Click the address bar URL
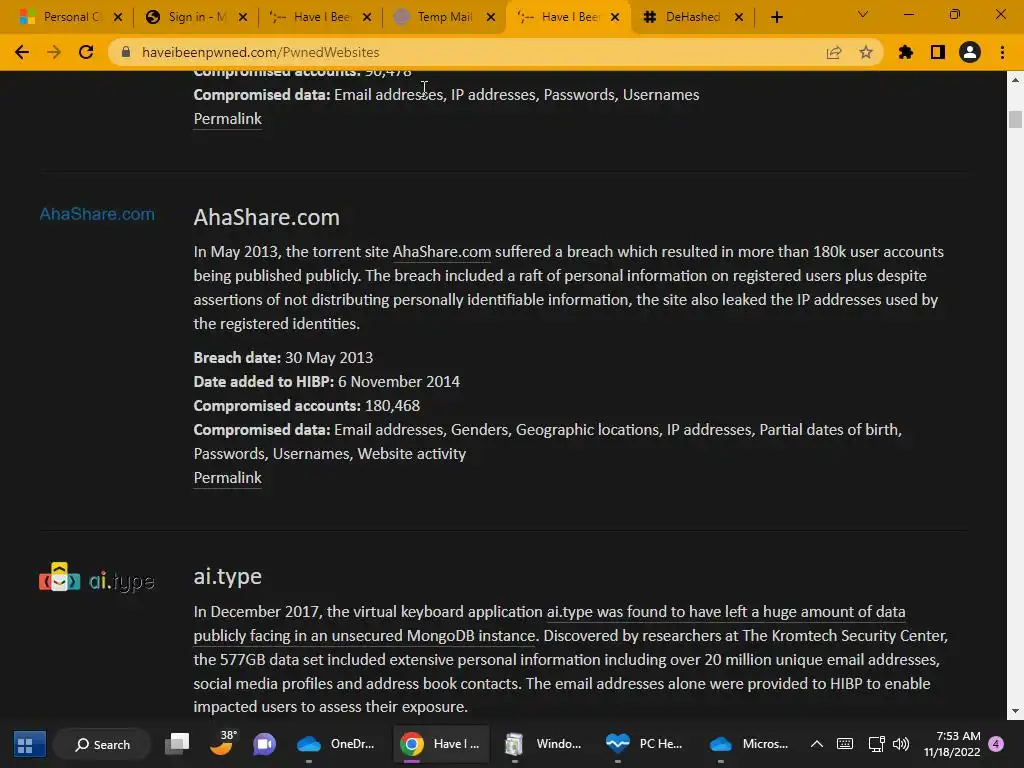 pyautogui.click(x=261, y=52)
